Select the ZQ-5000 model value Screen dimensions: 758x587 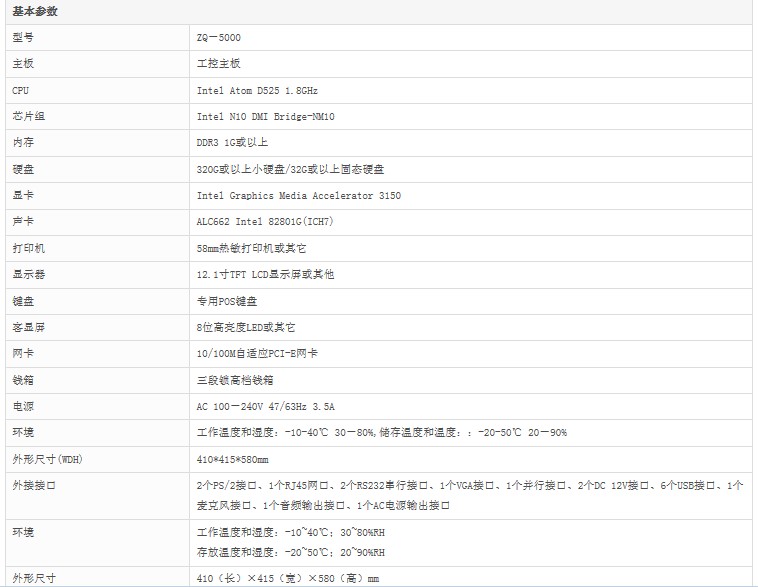pyautogui.click(x=219, y=38)
